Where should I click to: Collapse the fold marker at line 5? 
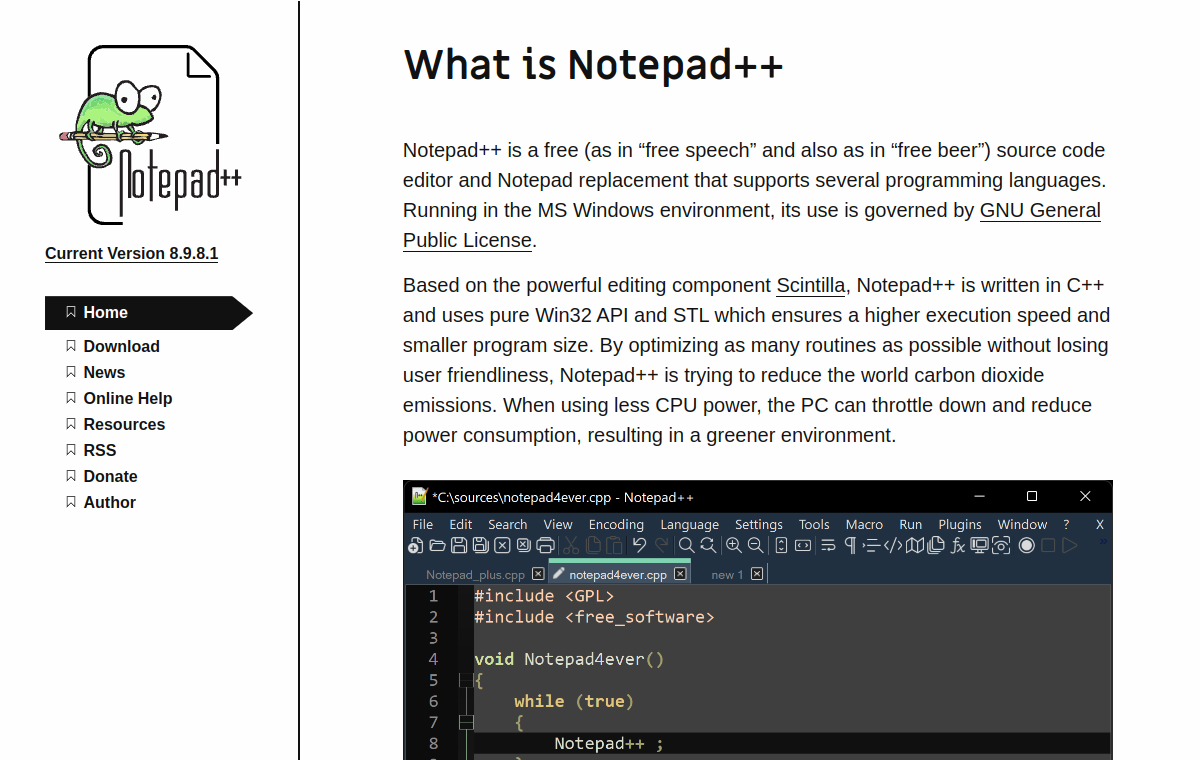click(466, 680)
